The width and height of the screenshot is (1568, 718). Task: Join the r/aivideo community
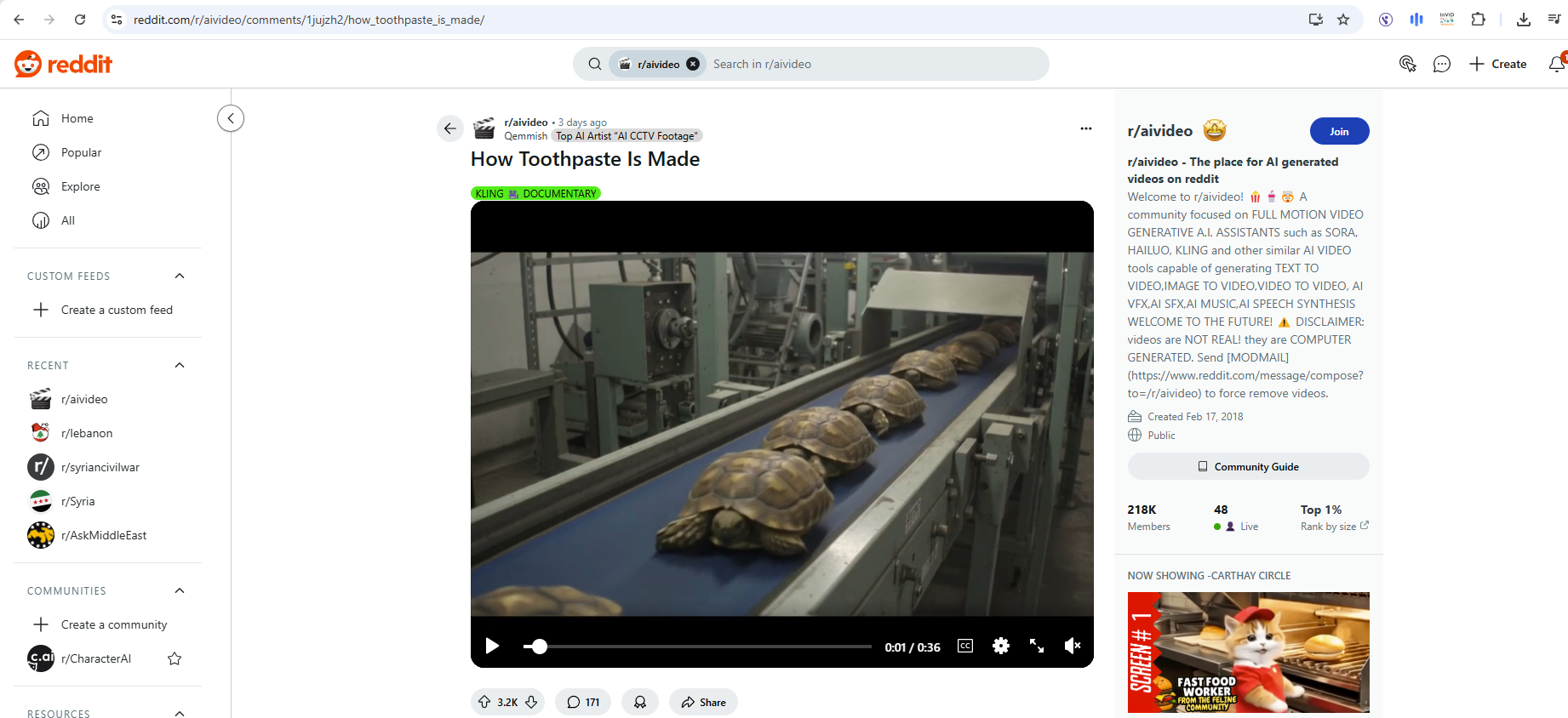coord(1339,131)
